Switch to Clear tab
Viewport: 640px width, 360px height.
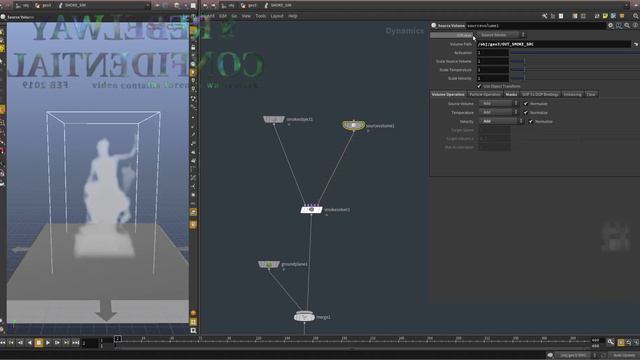591,94
